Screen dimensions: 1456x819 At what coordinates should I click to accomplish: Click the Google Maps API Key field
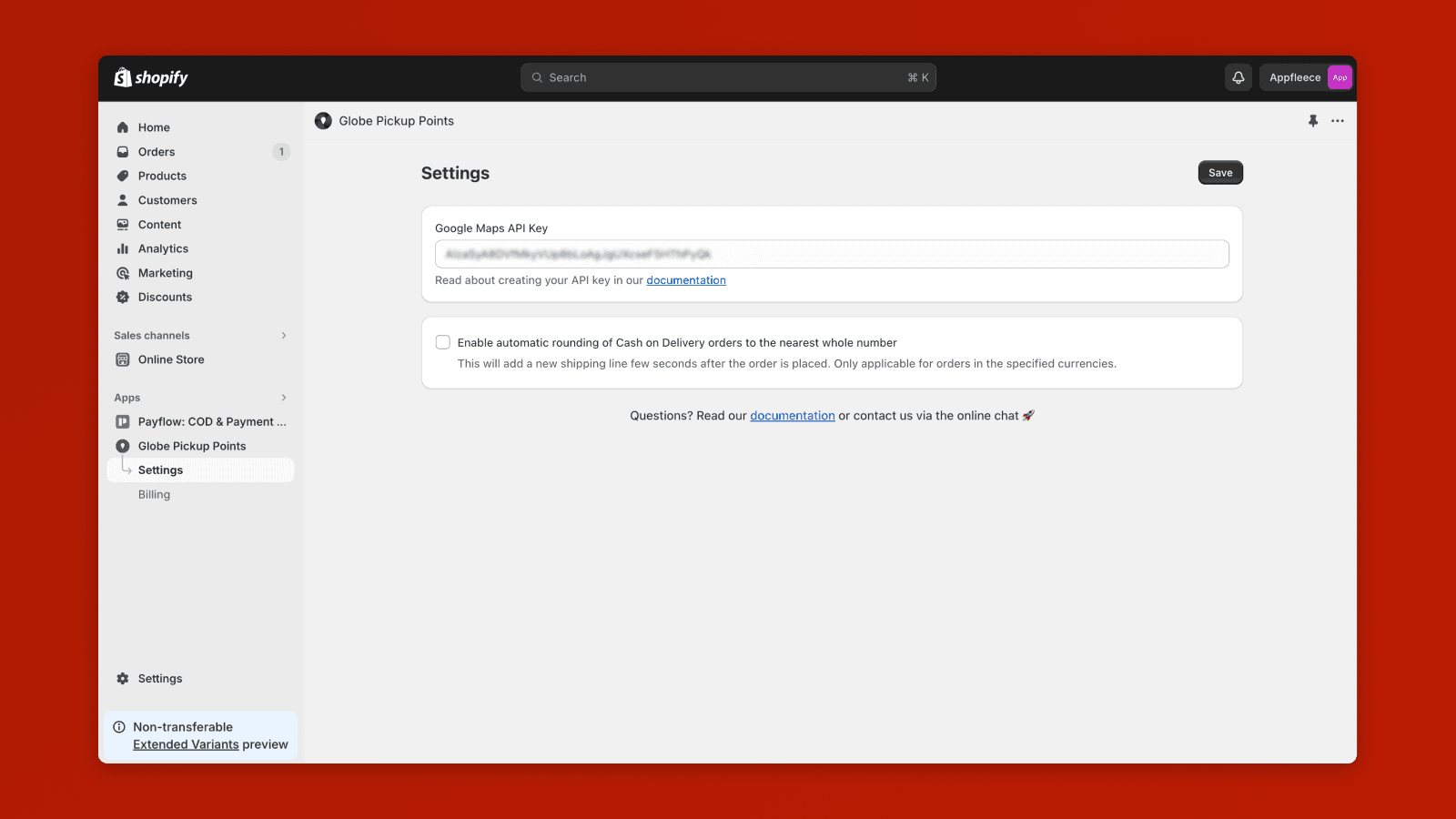(x=832, y=254)
